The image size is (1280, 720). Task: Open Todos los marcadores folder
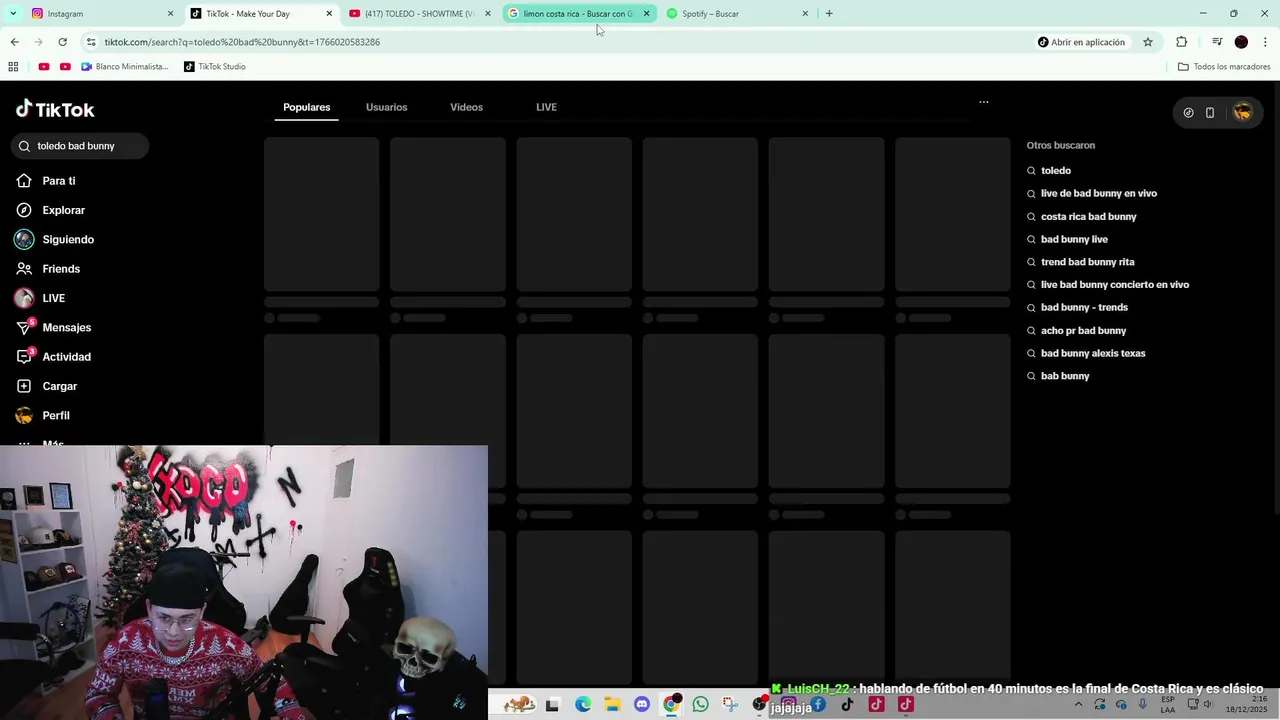point(1224,67)
